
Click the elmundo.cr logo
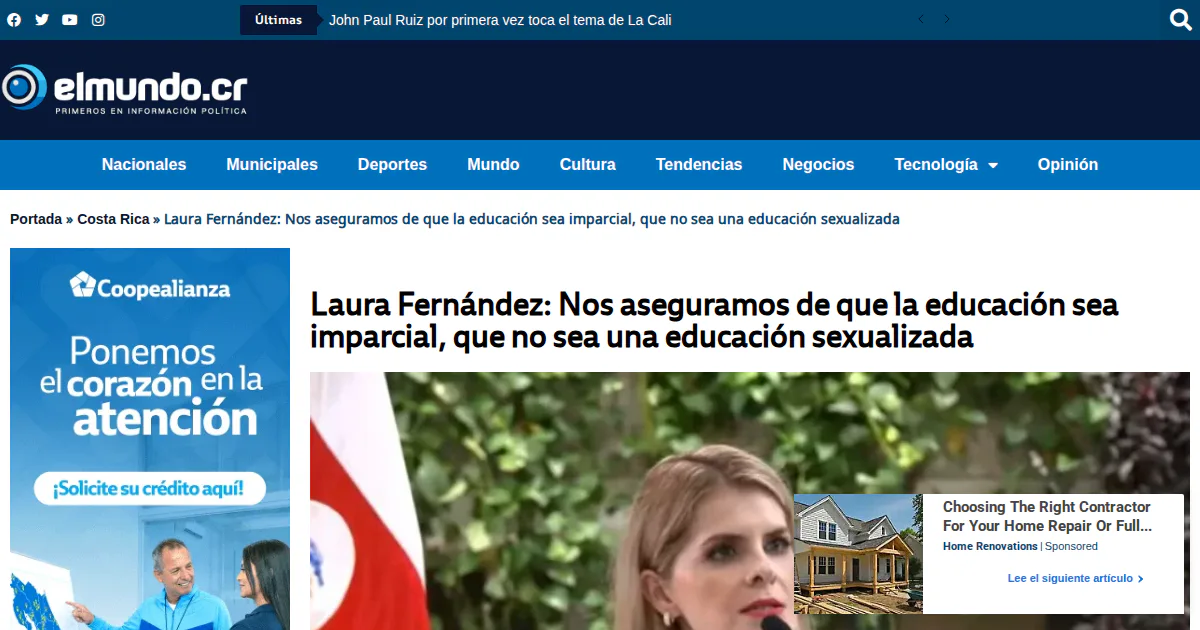(x=124, y=89)
